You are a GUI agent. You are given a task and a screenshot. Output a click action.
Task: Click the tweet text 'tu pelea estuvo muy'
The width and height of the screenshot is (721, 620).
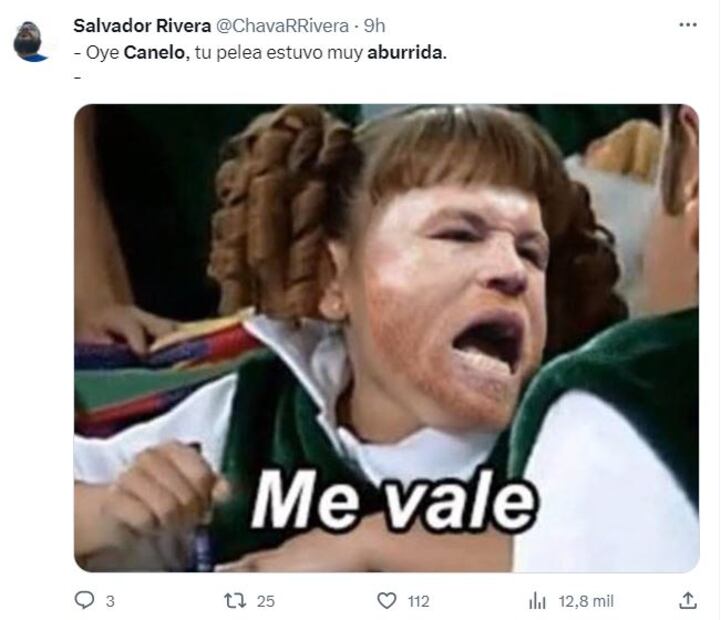(279, 52)
